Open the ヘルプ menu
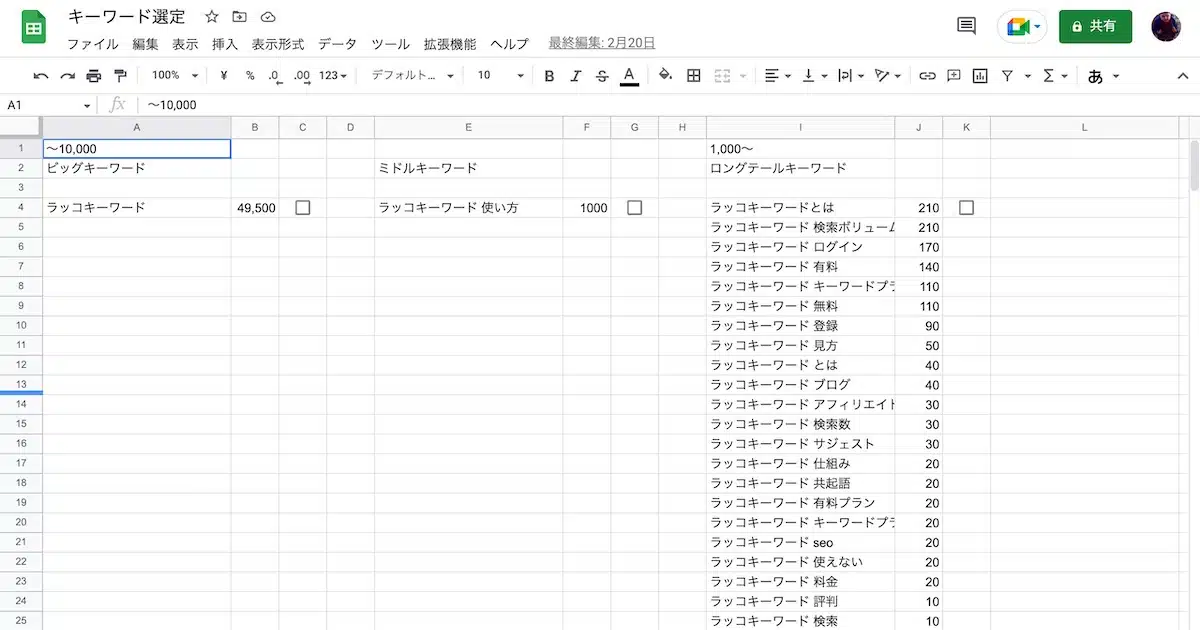The width and height of the screenshot is (1200, 630). (509, 44)
